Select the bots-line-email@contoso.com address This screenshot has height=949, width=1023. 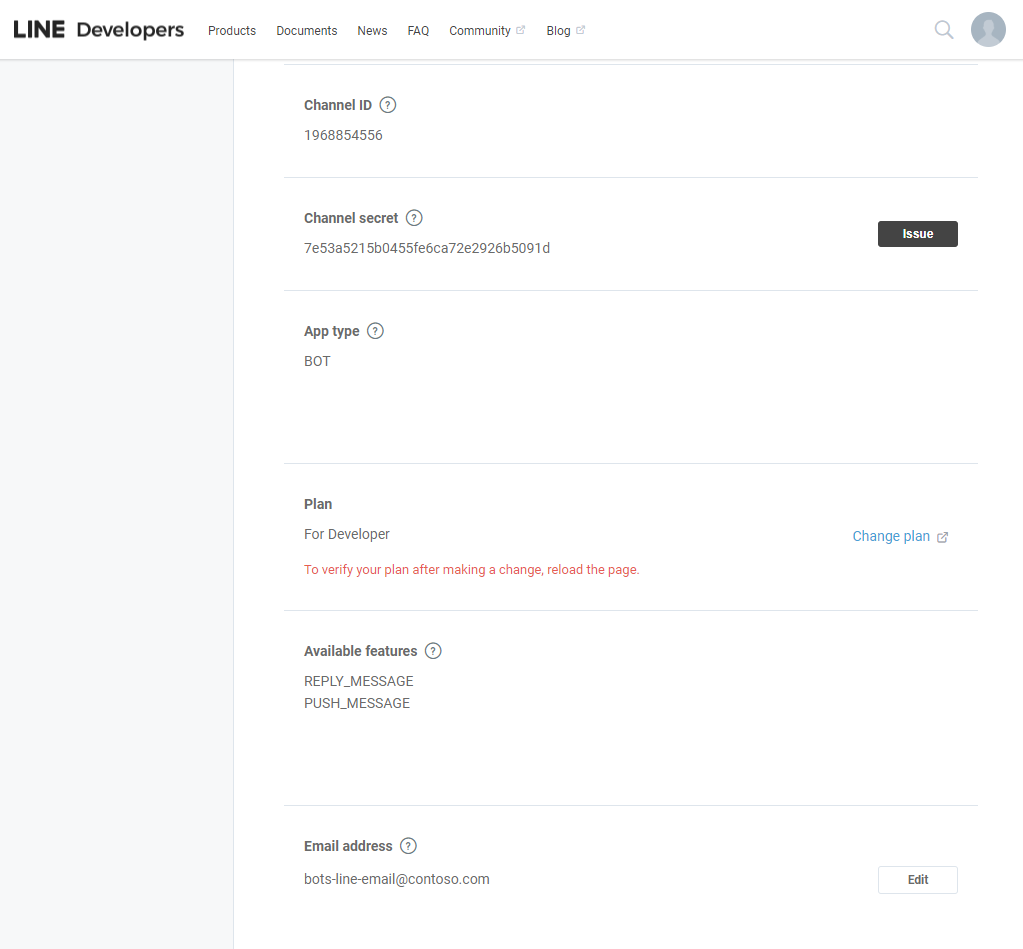pos(397,879)
